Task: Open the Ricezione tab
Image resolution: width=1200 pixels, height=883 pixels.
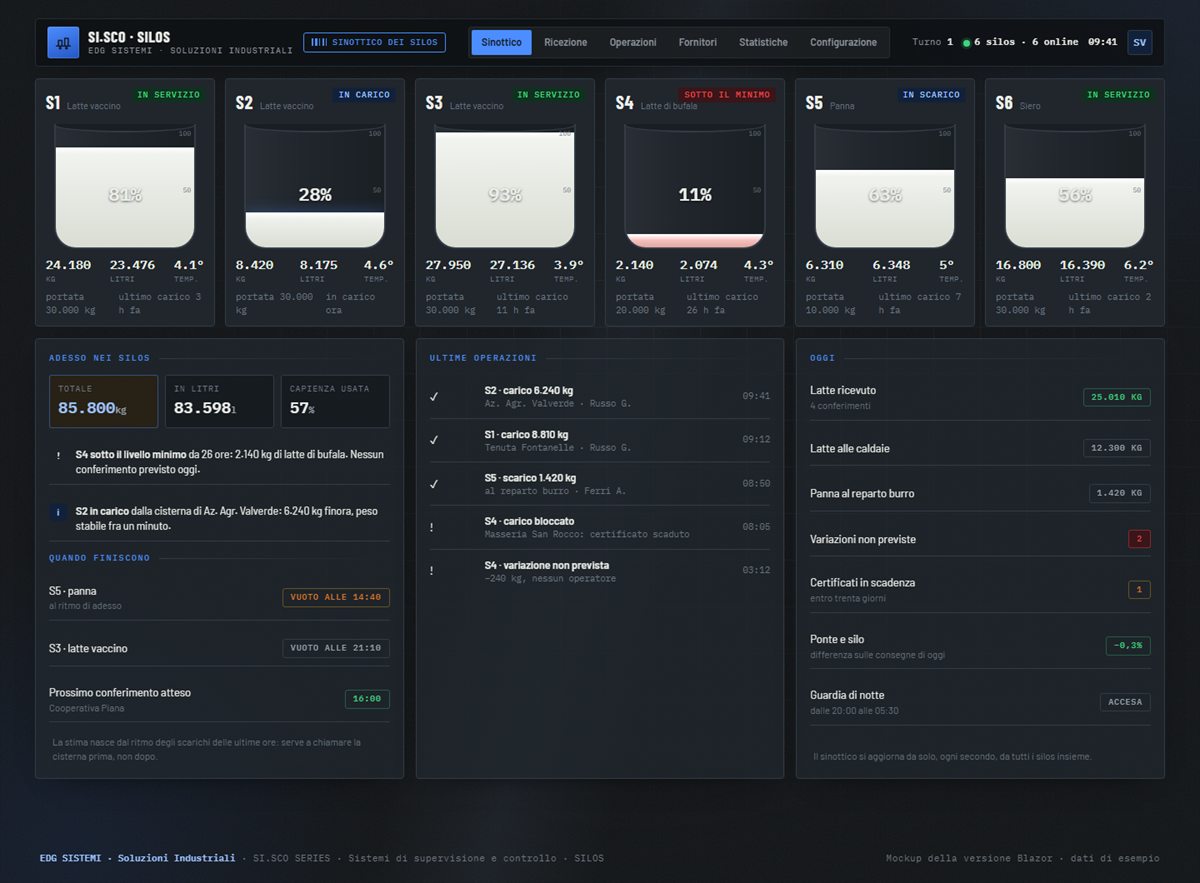Action: point(566,42)
